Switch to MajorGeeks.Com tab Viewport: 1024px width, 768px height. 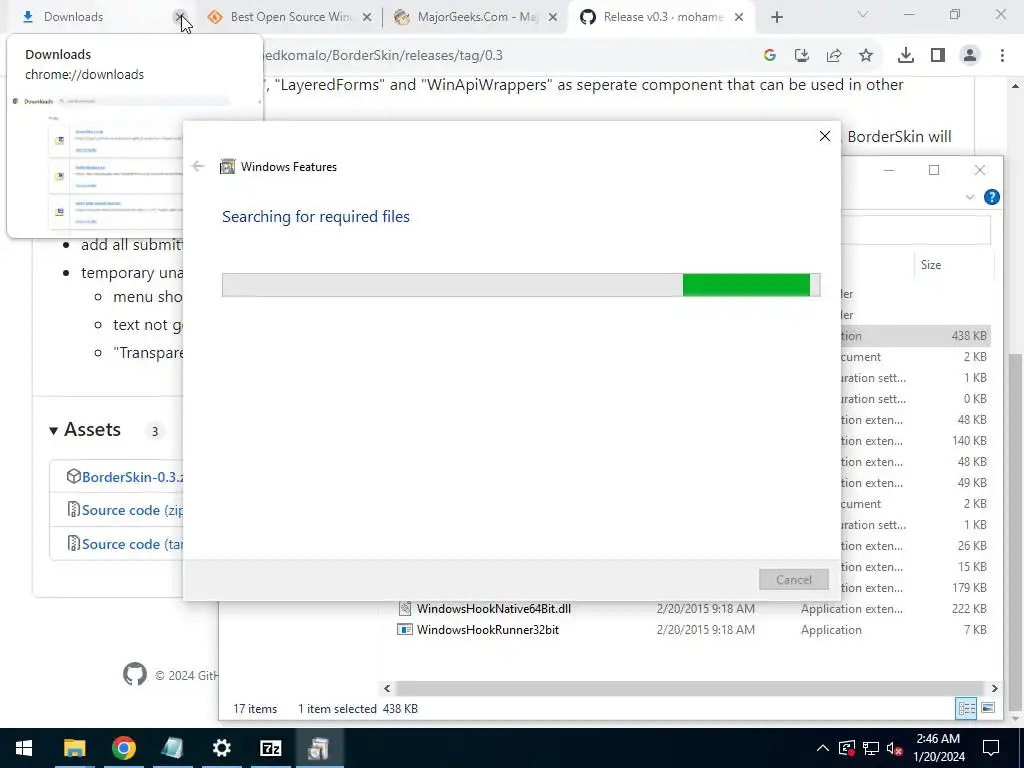(x=475, y=18)
